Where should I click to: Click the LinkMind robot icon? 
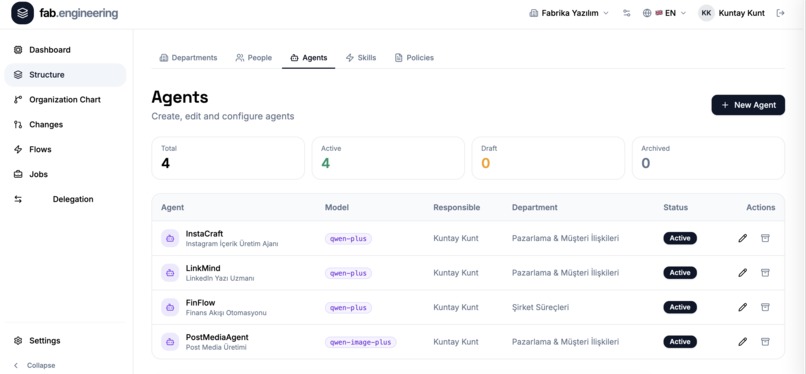[170, 273]
